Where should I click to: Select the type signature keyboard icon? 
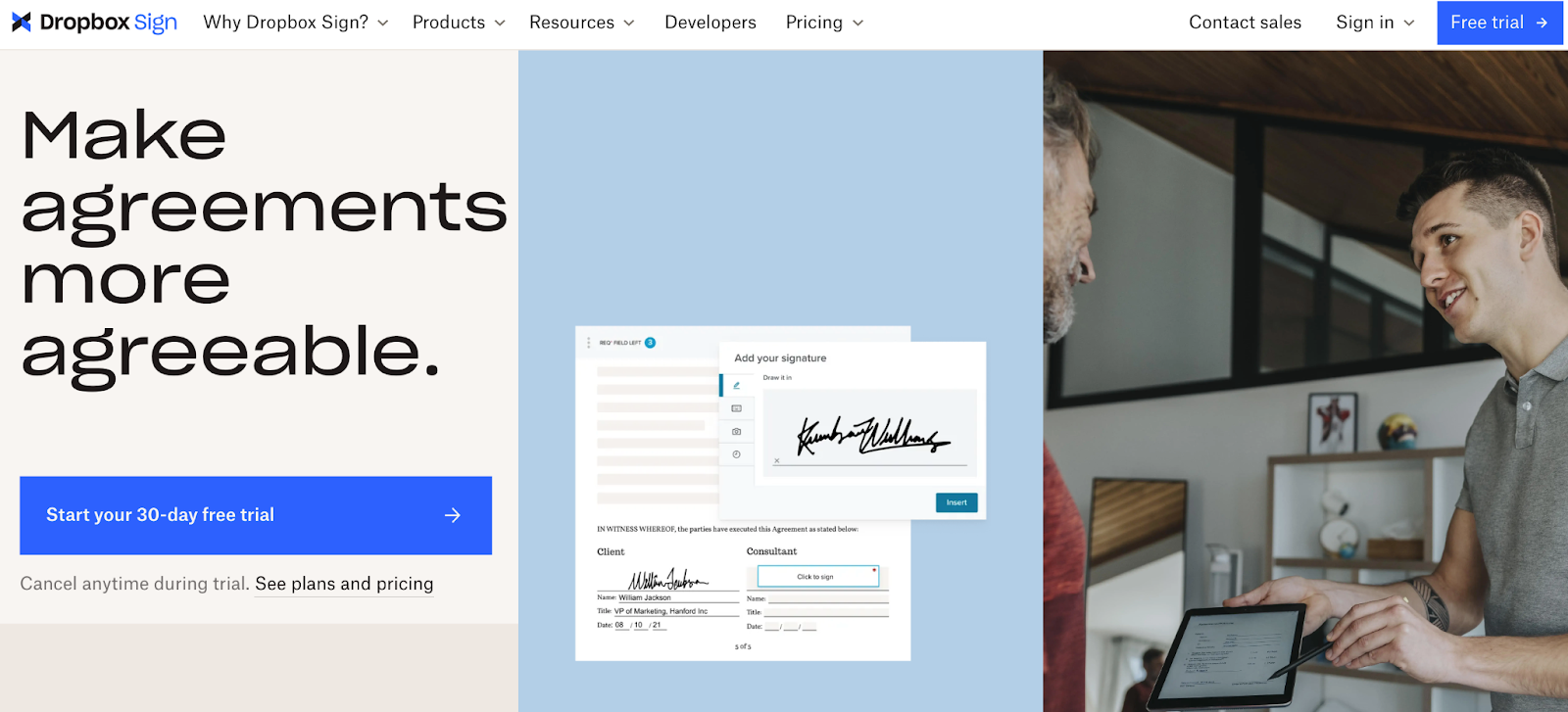point(736,408)
